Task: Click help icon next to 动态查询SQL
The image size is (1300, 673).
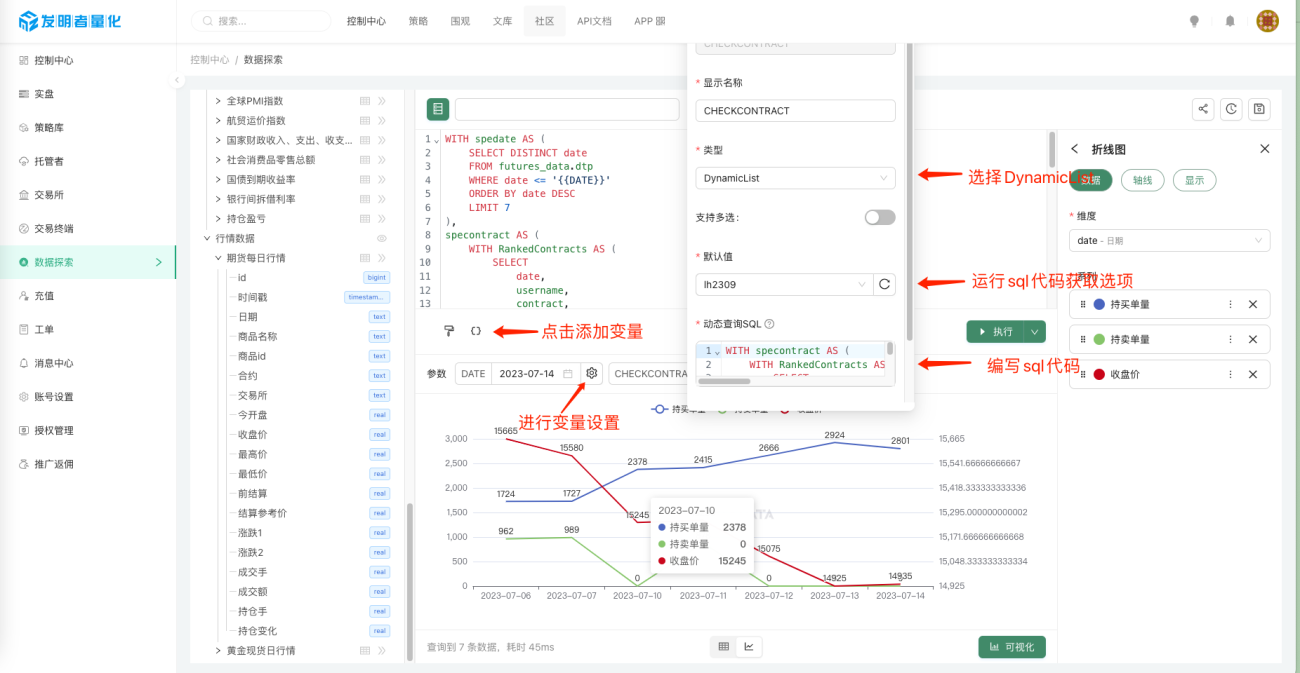Action: tap(769, 324)
